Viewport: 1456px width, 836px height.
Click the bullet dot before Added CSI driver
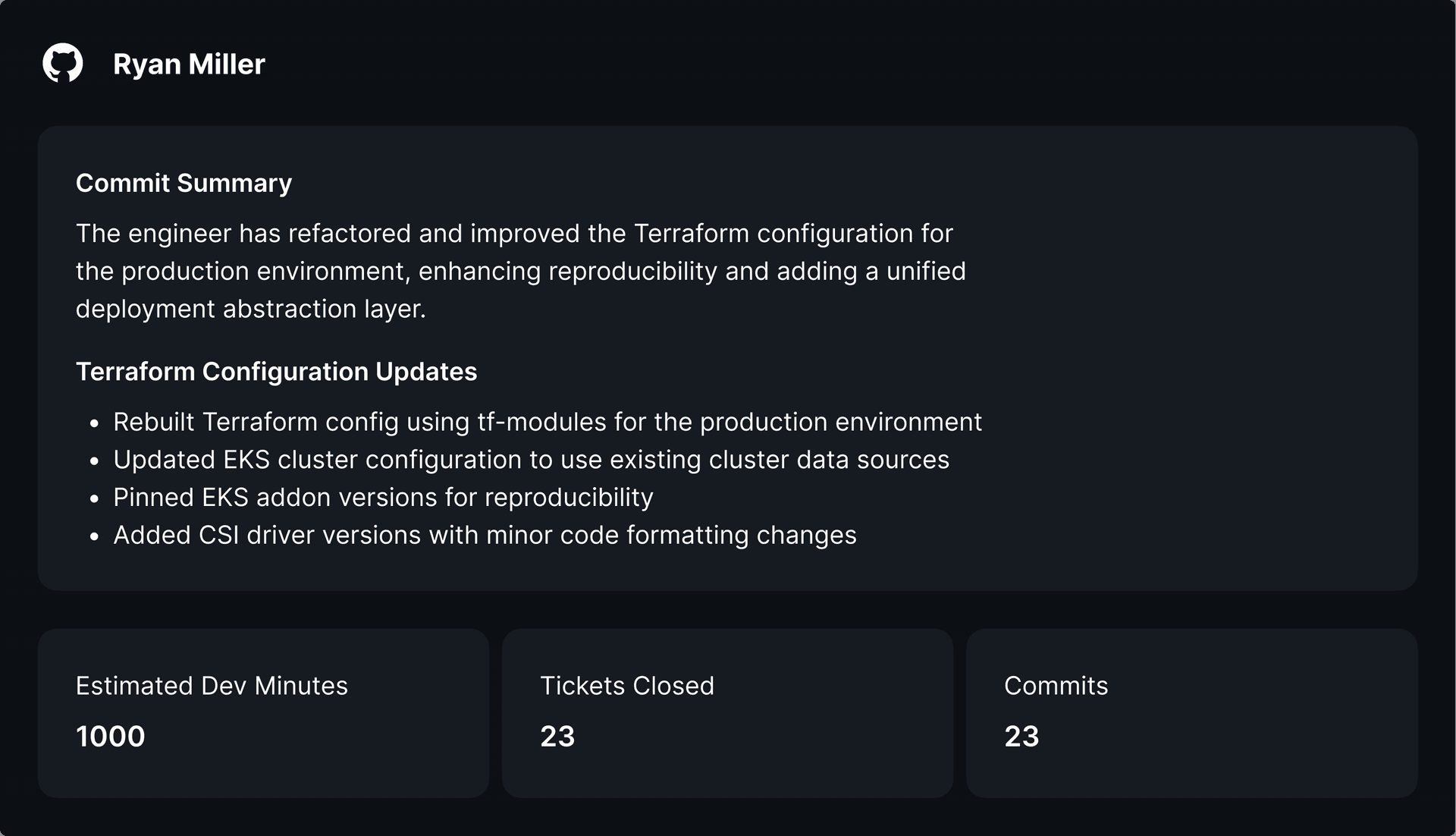pos(95,537)
